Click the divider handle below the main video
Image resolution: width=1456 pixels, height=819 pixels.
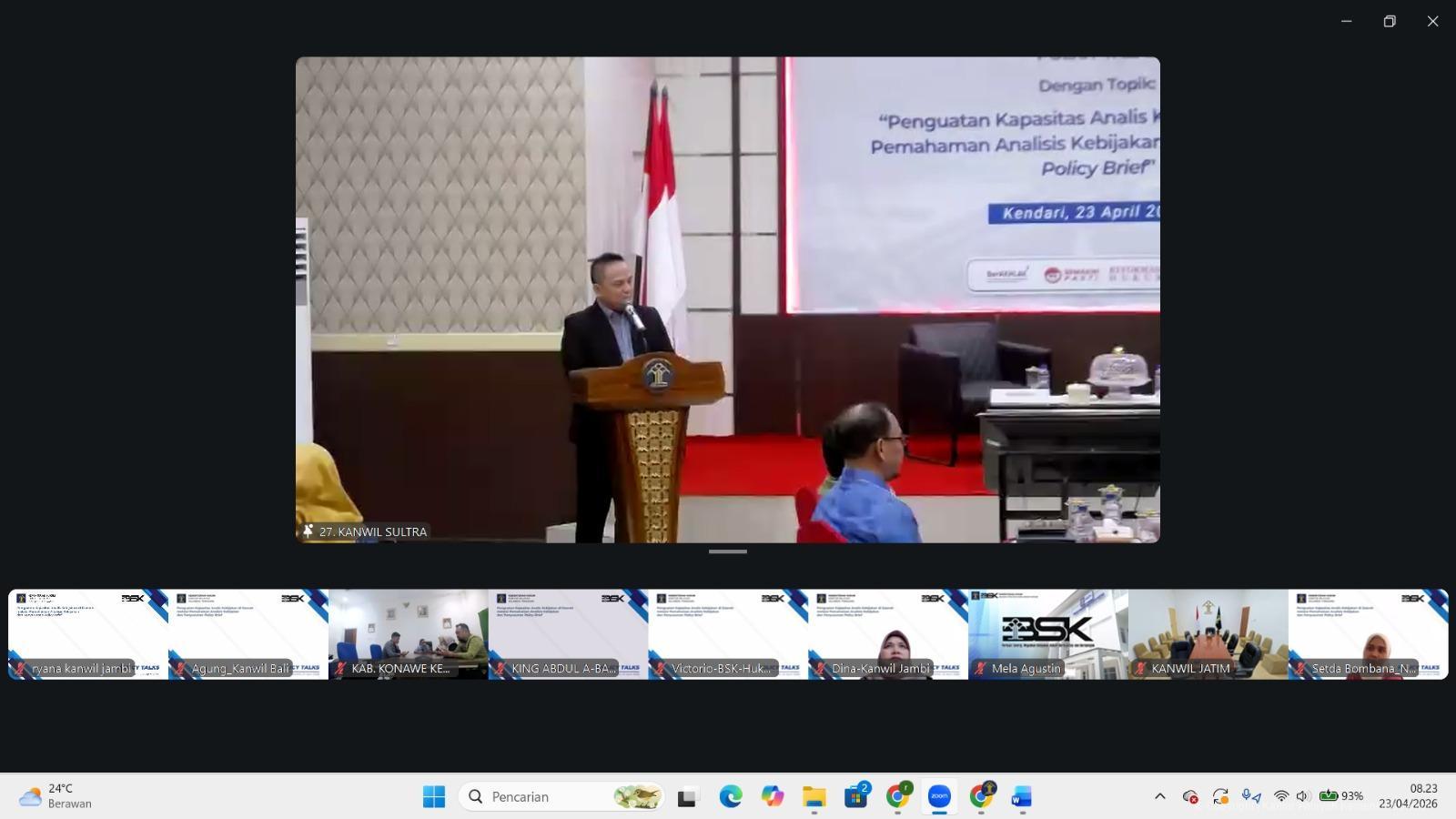coord(727,551)
